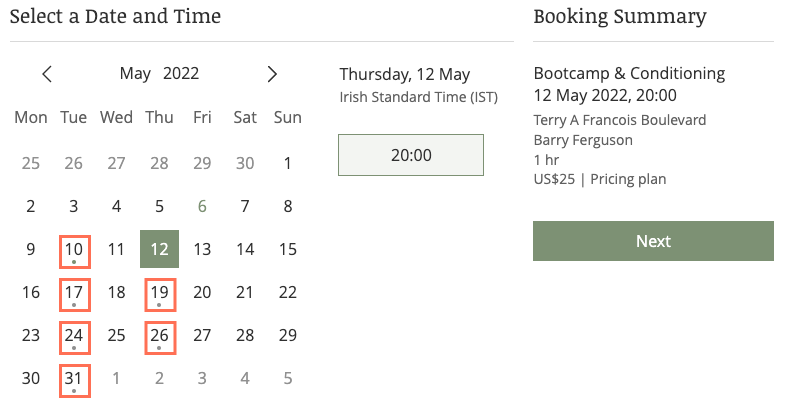Go to previous month with left chevron
The image size is (786, 401).
coord(47,74)
